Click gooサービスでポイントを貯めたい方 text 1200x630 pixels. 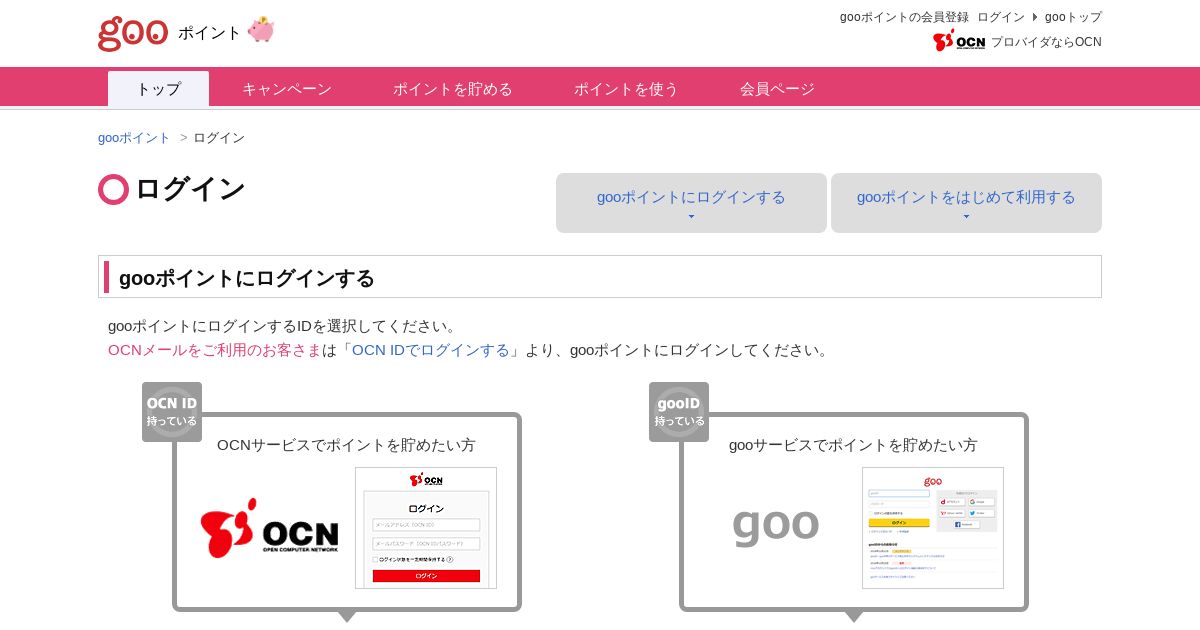click(x=853, y=445)
